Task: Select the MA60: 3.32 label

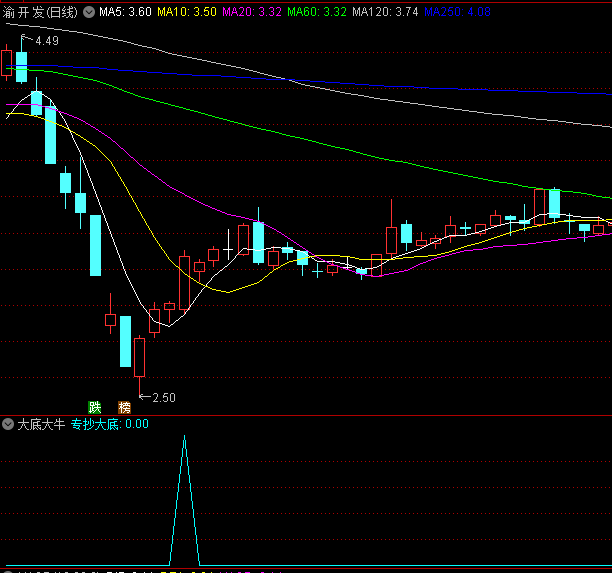Action: (x=317, y=12)
